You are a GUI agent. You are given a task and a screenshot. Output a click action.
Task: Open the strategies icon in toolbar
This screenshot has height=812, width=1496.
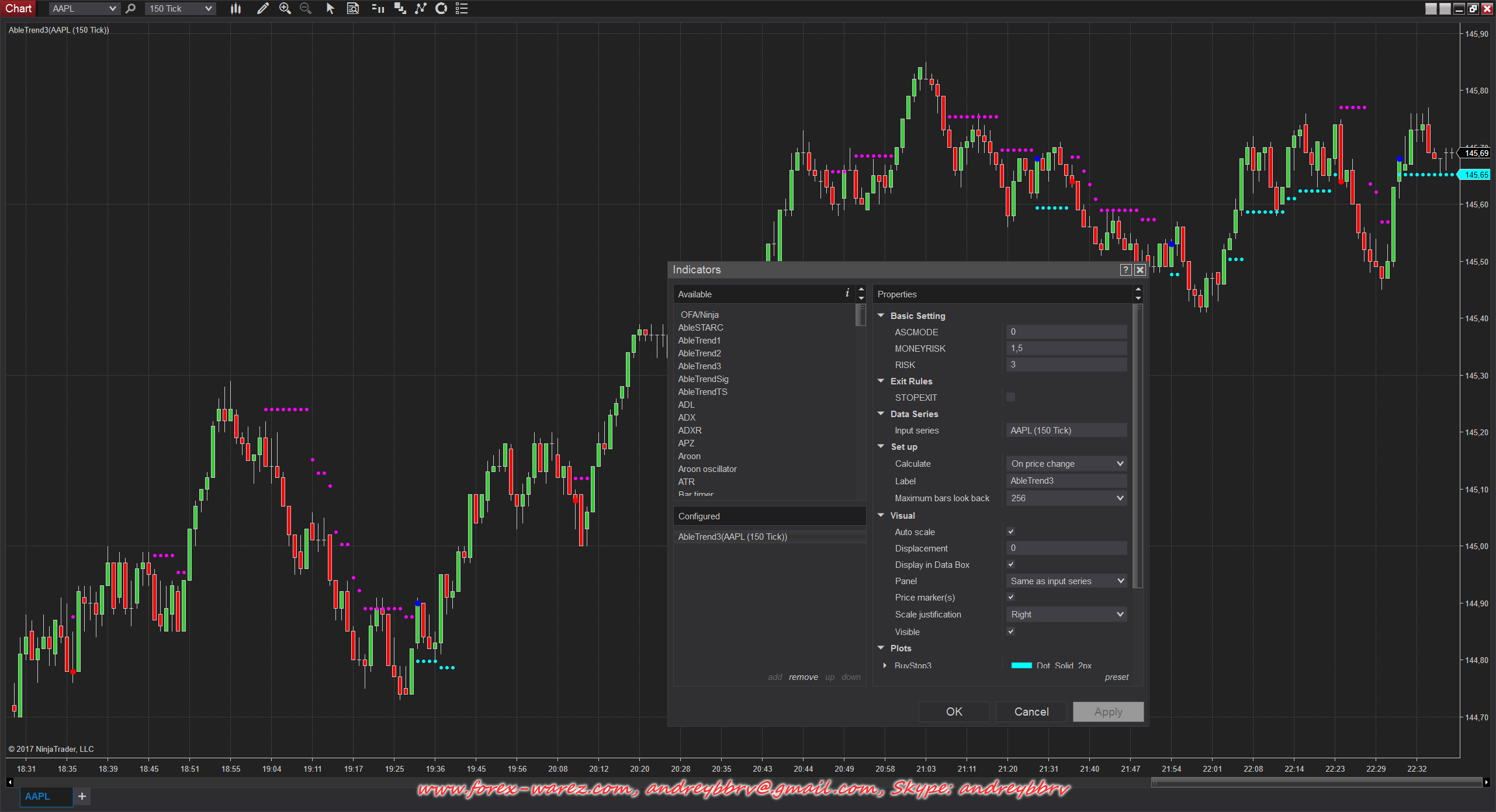click(x=441, y=8)
